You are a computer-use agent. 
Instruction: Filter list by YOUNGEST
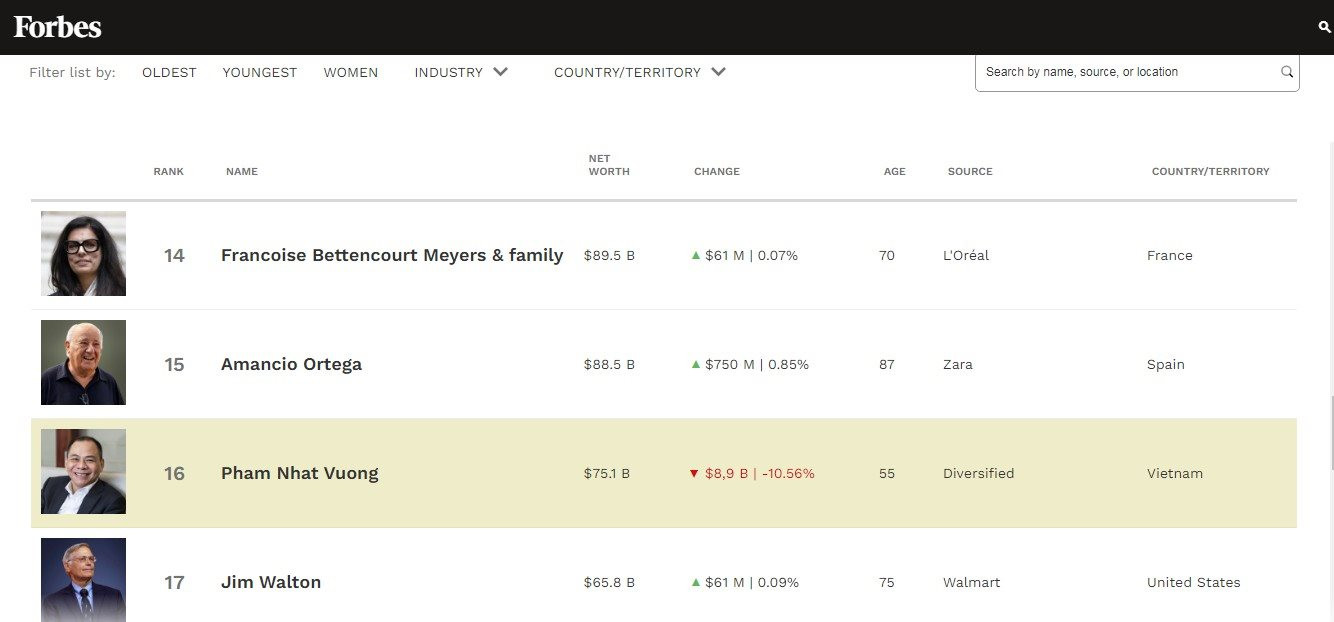[x=260, y=73]
